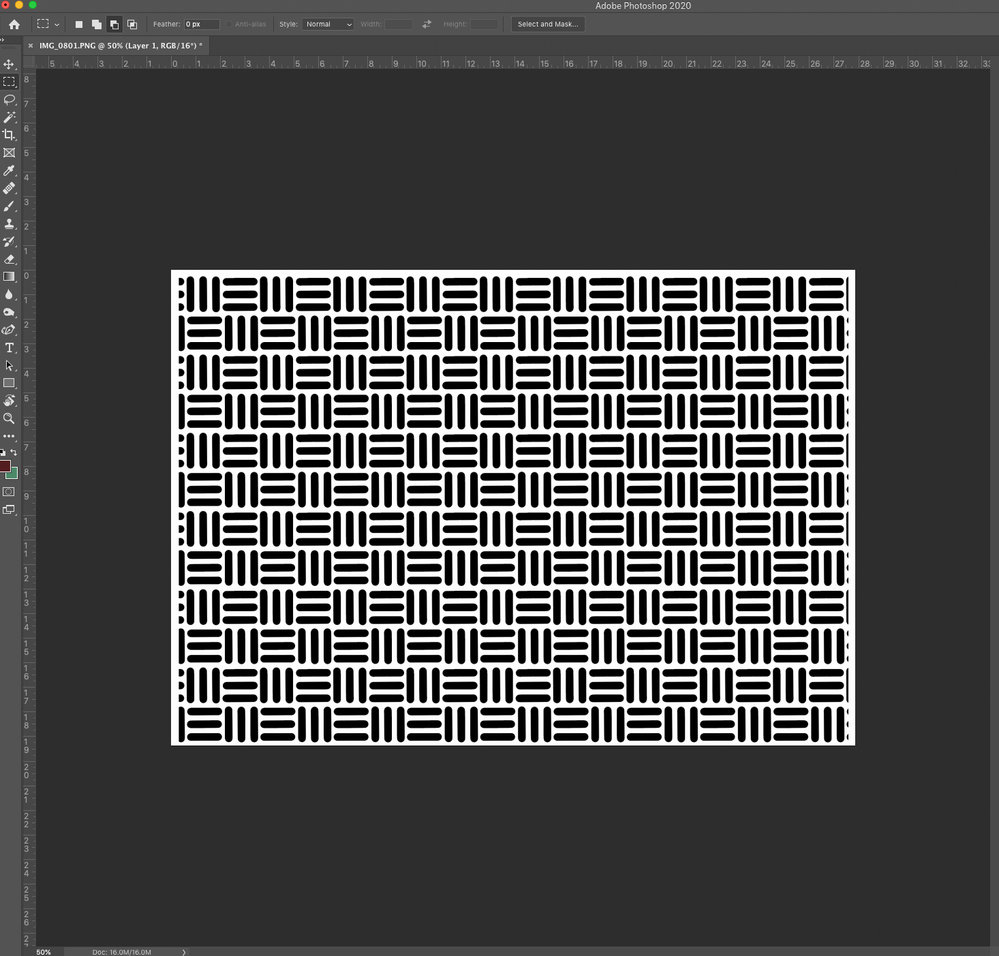
Task: Open the marquee tool preset picker
Action: (x=48, y=24)
